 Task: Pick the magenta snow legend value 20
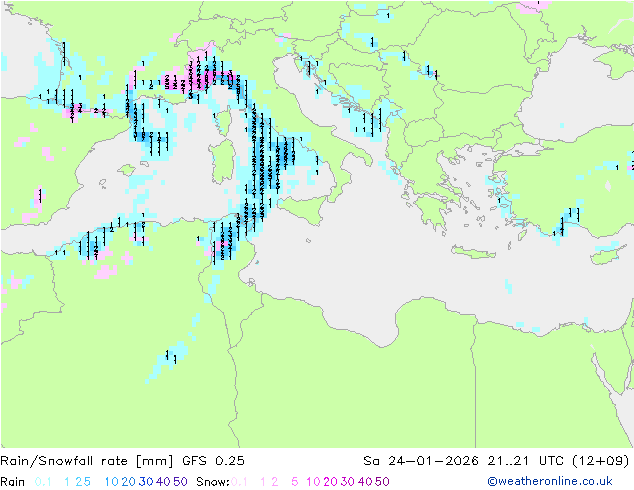(330, 482)
